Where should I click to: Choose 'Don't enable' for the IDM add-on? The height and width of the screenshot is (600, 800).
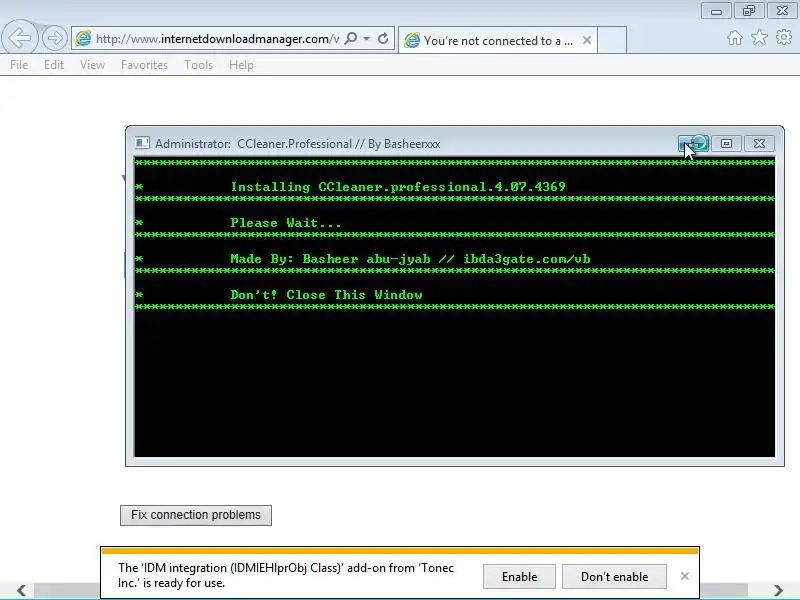pos(614,577)
